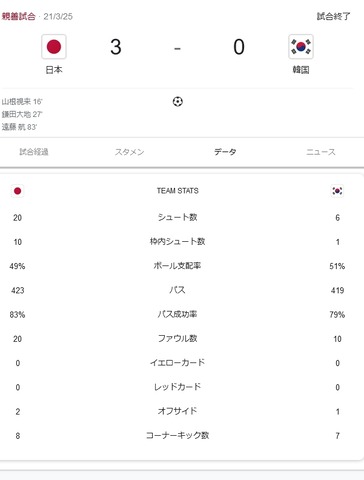Click the 韓国 team name
The height and width of the screenshot is (480, 364).
301,70
